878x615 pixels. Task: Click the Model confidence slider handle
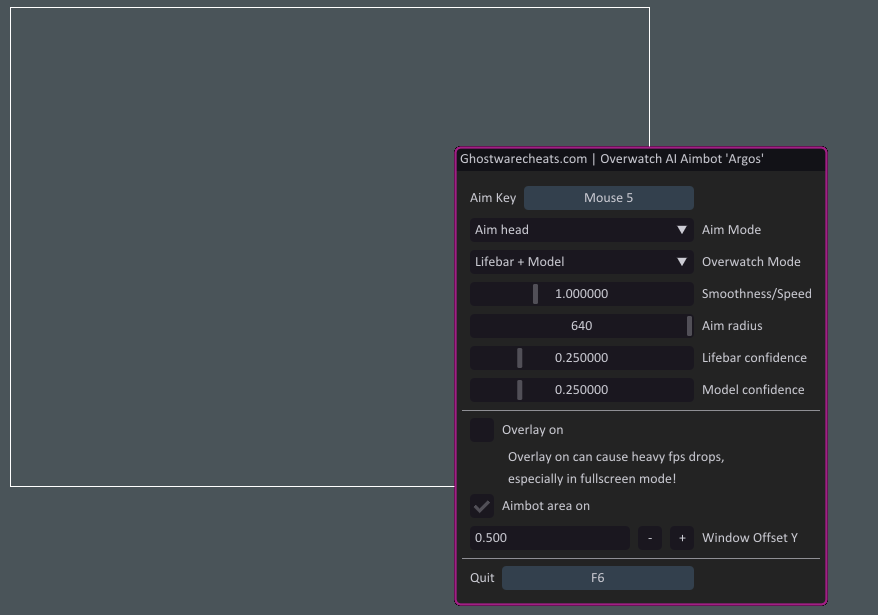click(x=519, y=390)
